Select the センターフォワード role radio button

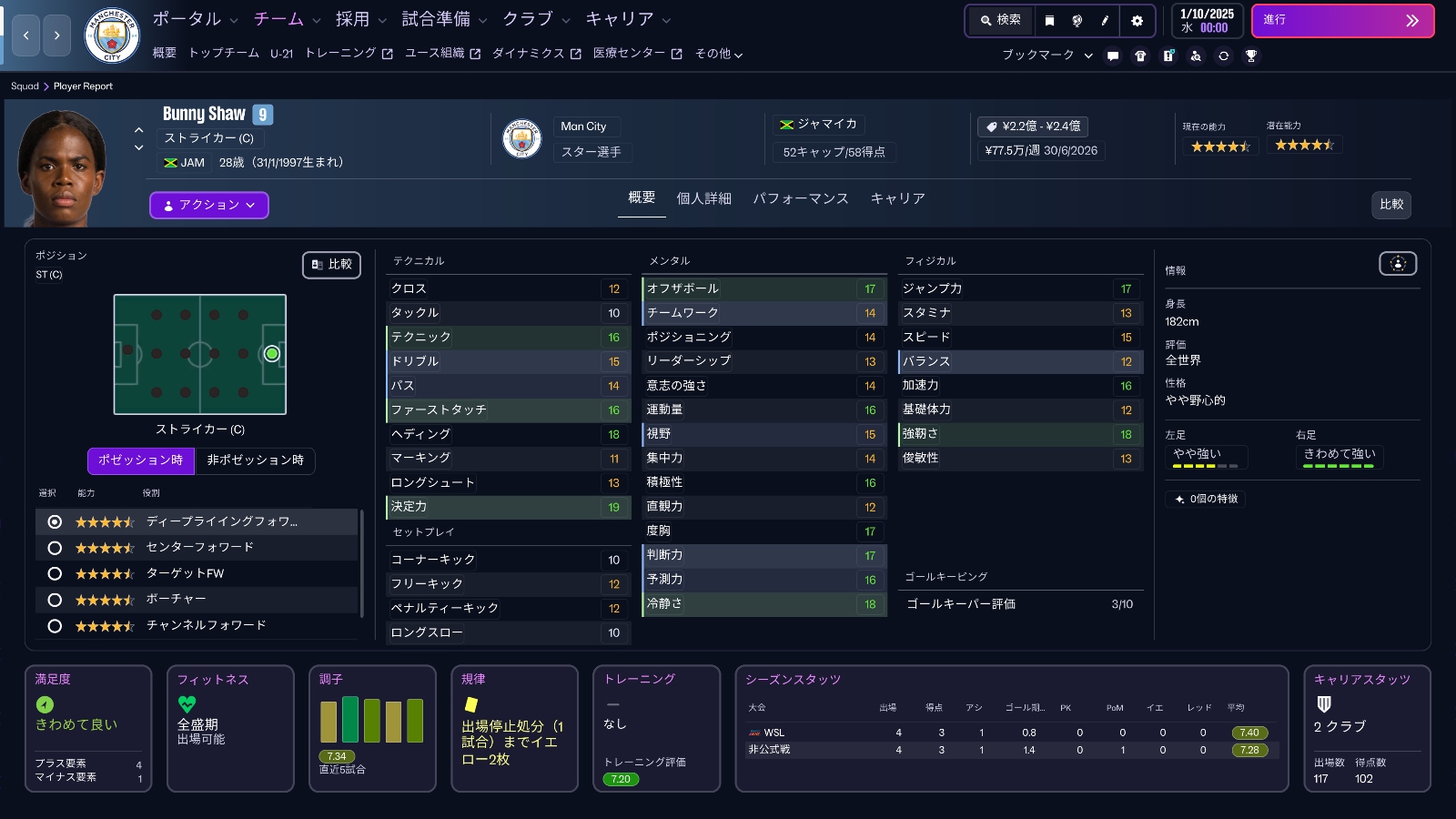pyautogui.click(x=56, y=548)
